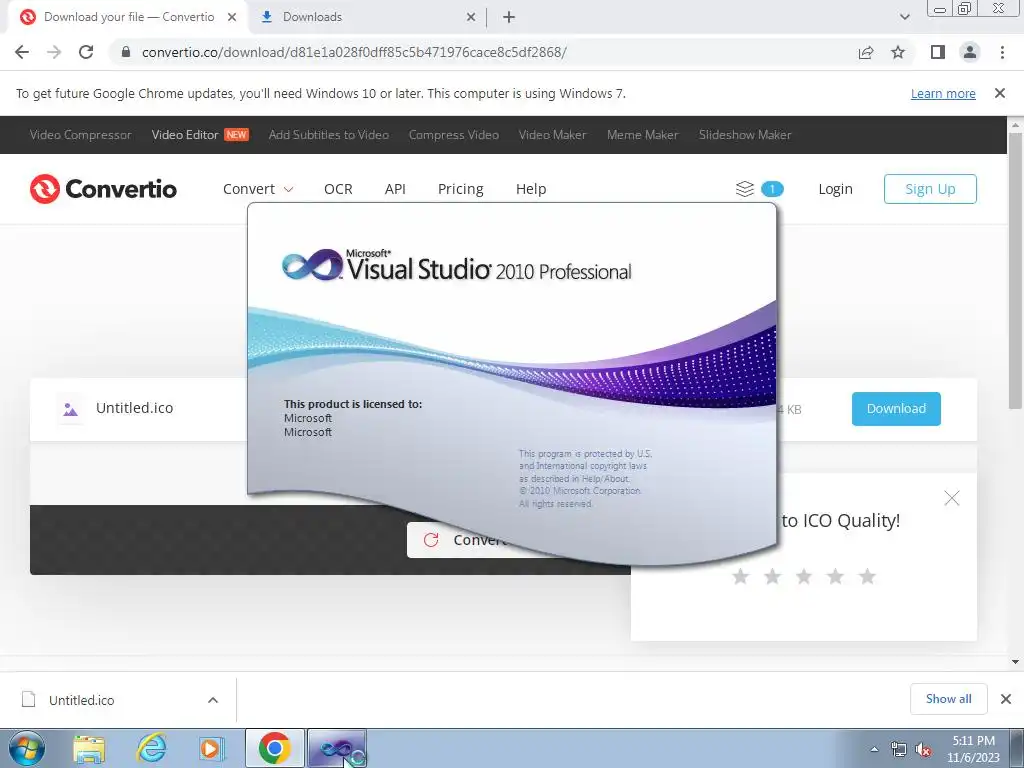Close the download shelf

1006,699
